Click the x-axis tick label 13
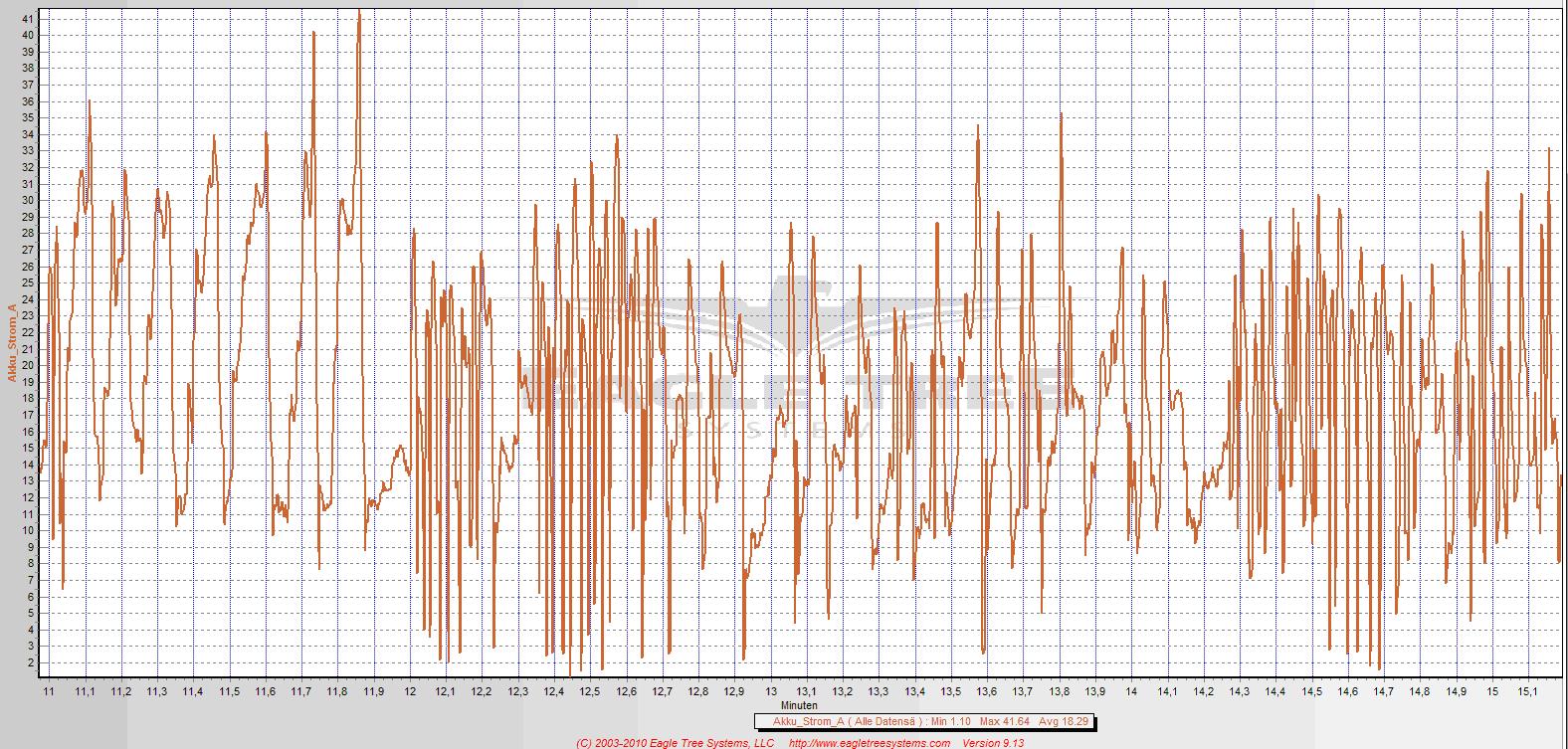Viewport: 1568px width, 749px height. click(771, 691)
